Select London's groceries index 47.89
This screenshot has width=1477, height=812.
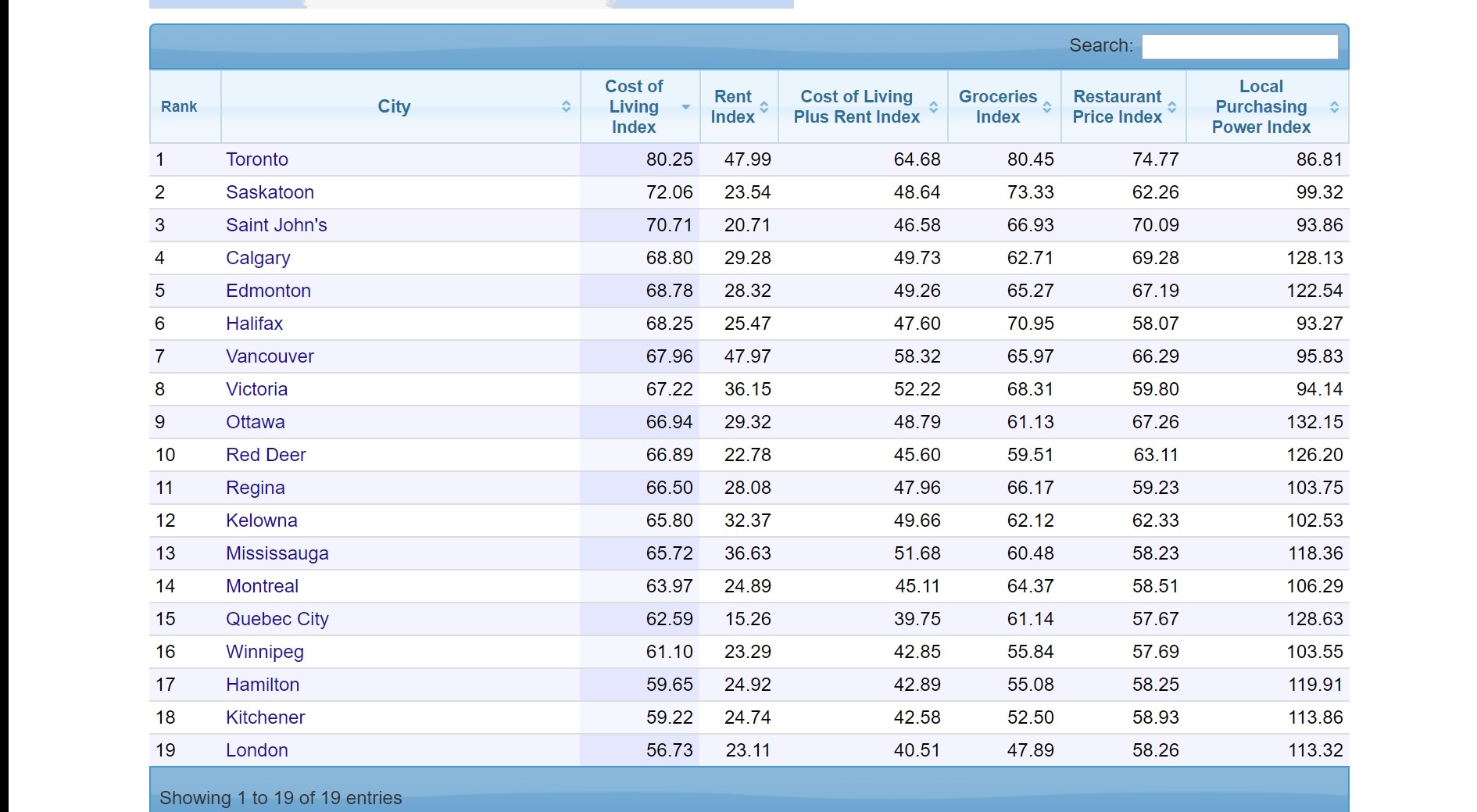tap(1031, 750)
